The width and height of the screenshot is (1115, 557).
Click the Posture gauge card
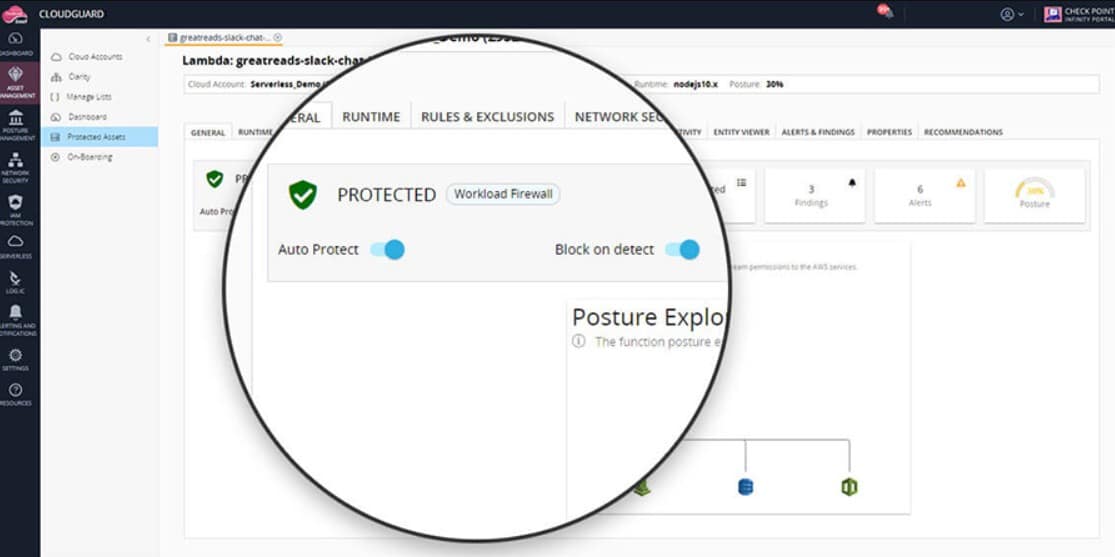tap(1035, 195)
